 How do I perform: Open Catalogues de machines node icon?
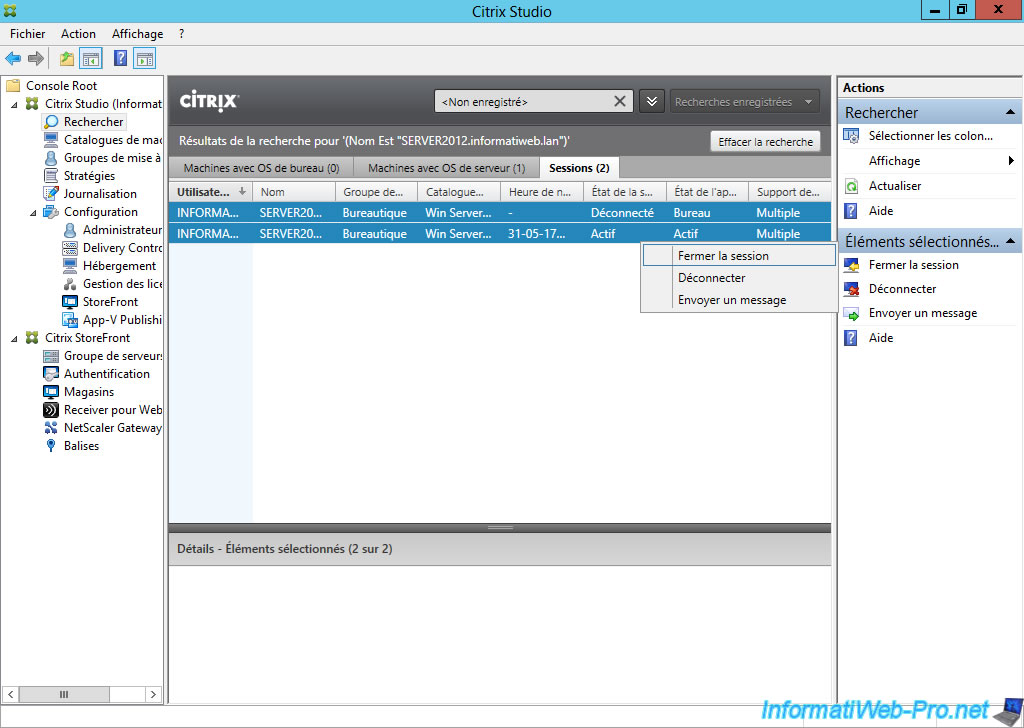pos(51,140)
